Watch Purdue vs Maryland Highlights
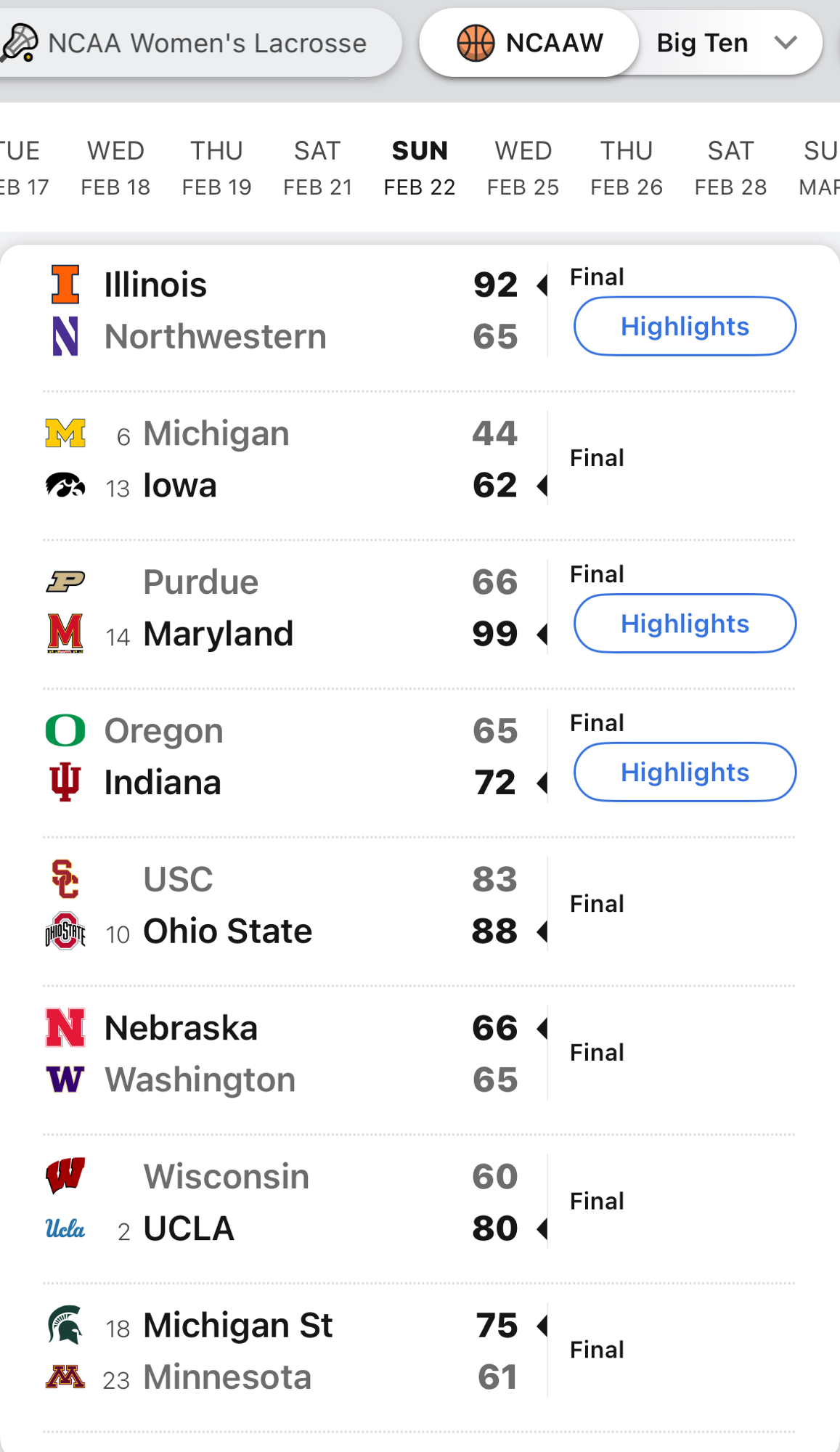This screenshot has width=840, height=1452. pos(685,624)
